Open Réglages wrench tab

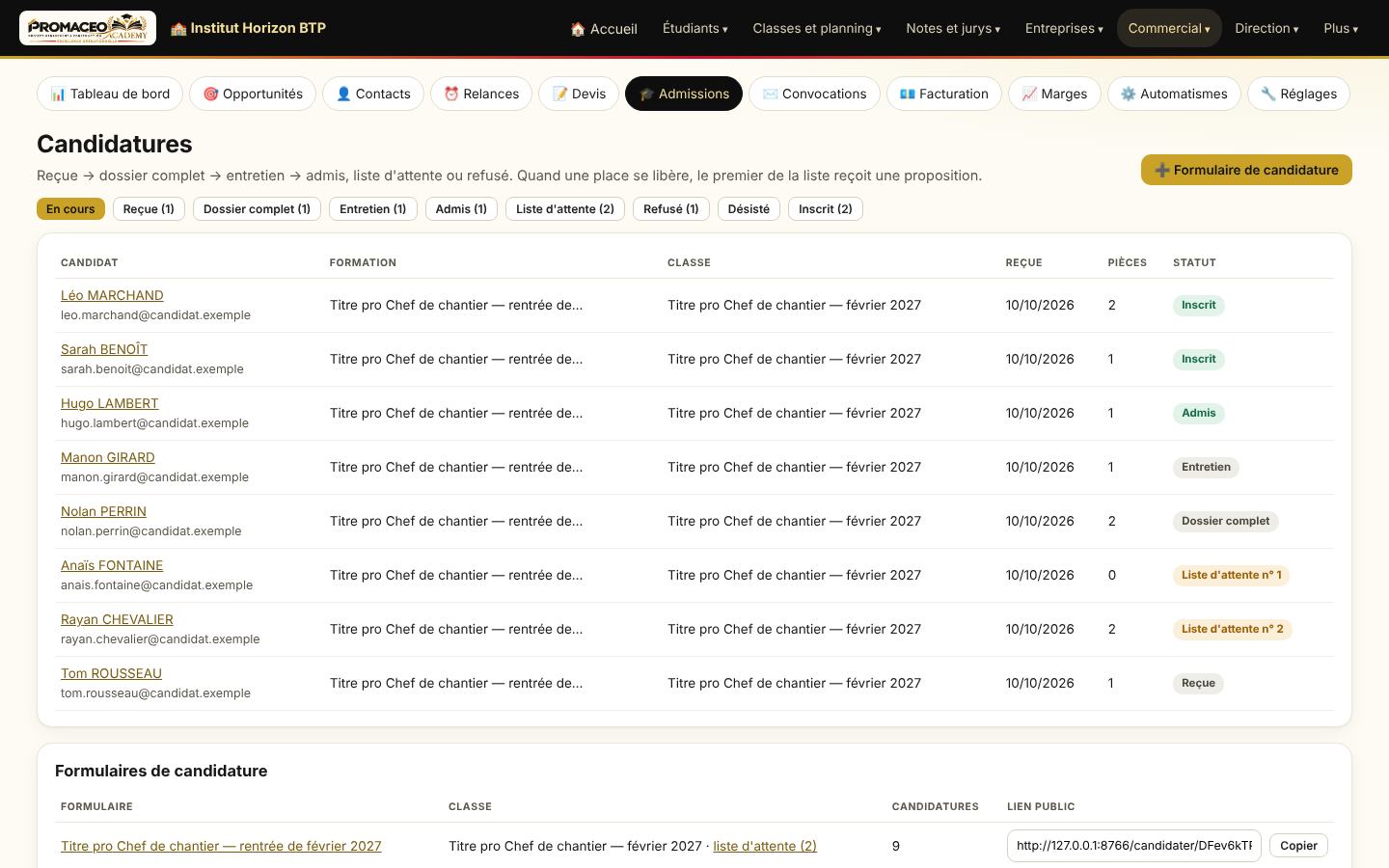pyautogui.click(x=1298, y=94)
